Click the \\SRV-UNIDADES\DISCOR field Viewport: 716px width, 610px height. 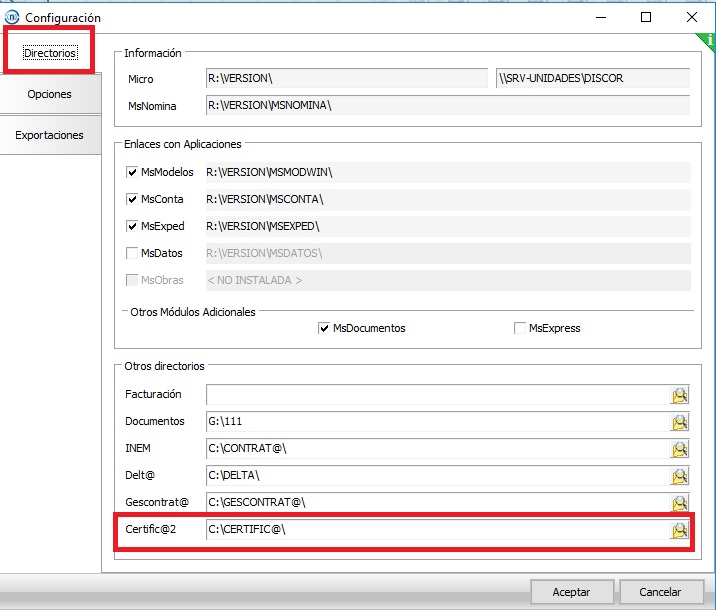point(593,78)
